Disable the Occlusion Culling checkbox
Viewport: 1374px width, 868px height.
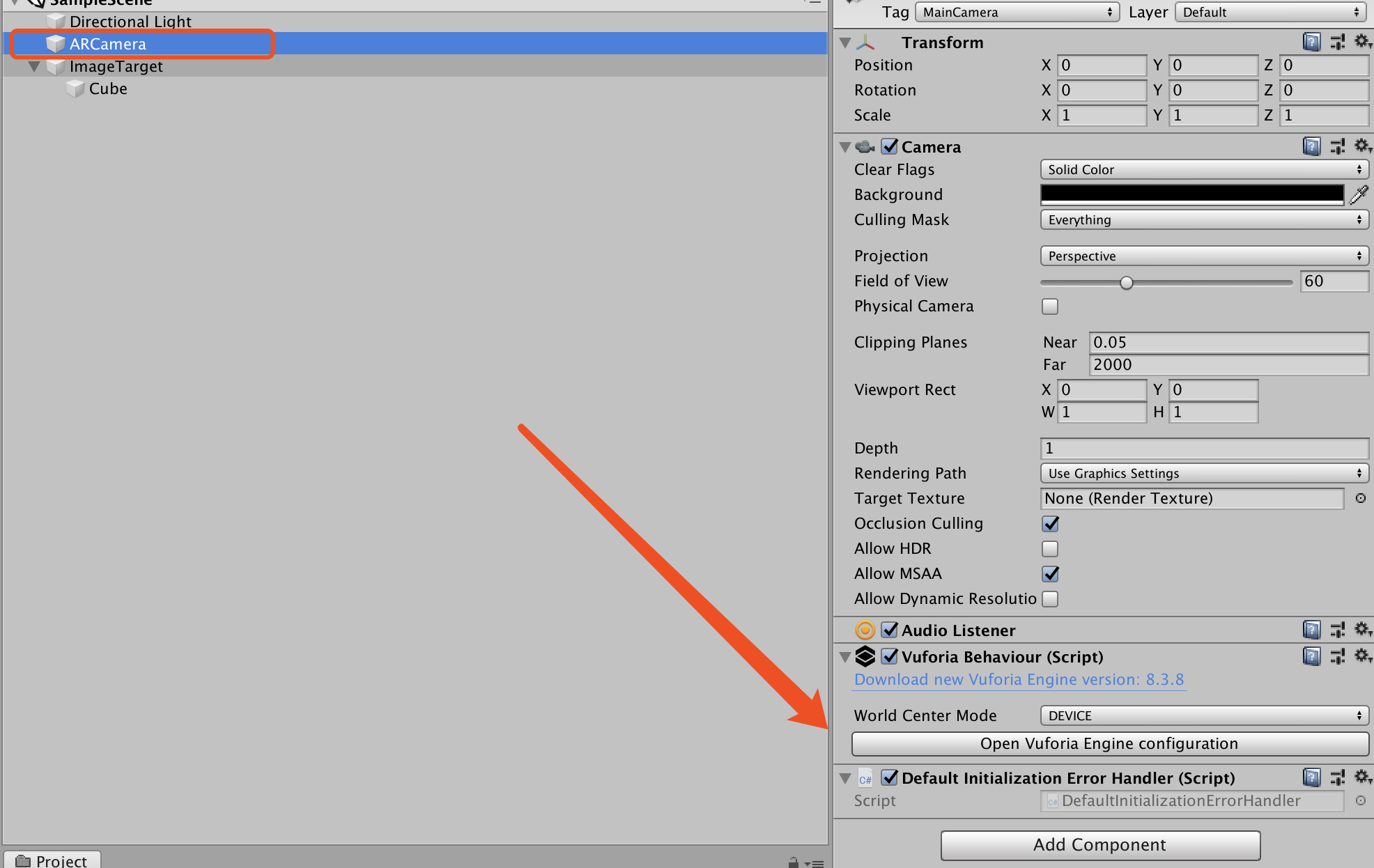pos(1051,524)
